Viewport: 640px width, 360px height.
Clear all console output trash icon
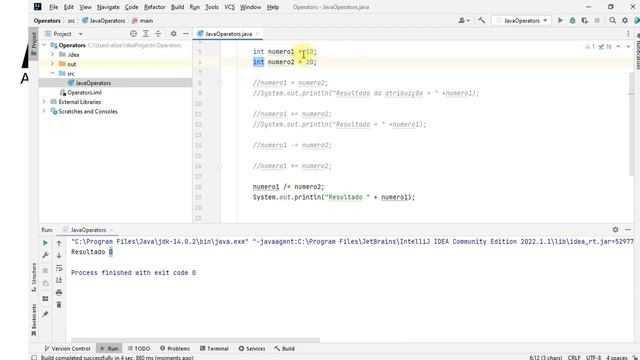coord(59,305)
